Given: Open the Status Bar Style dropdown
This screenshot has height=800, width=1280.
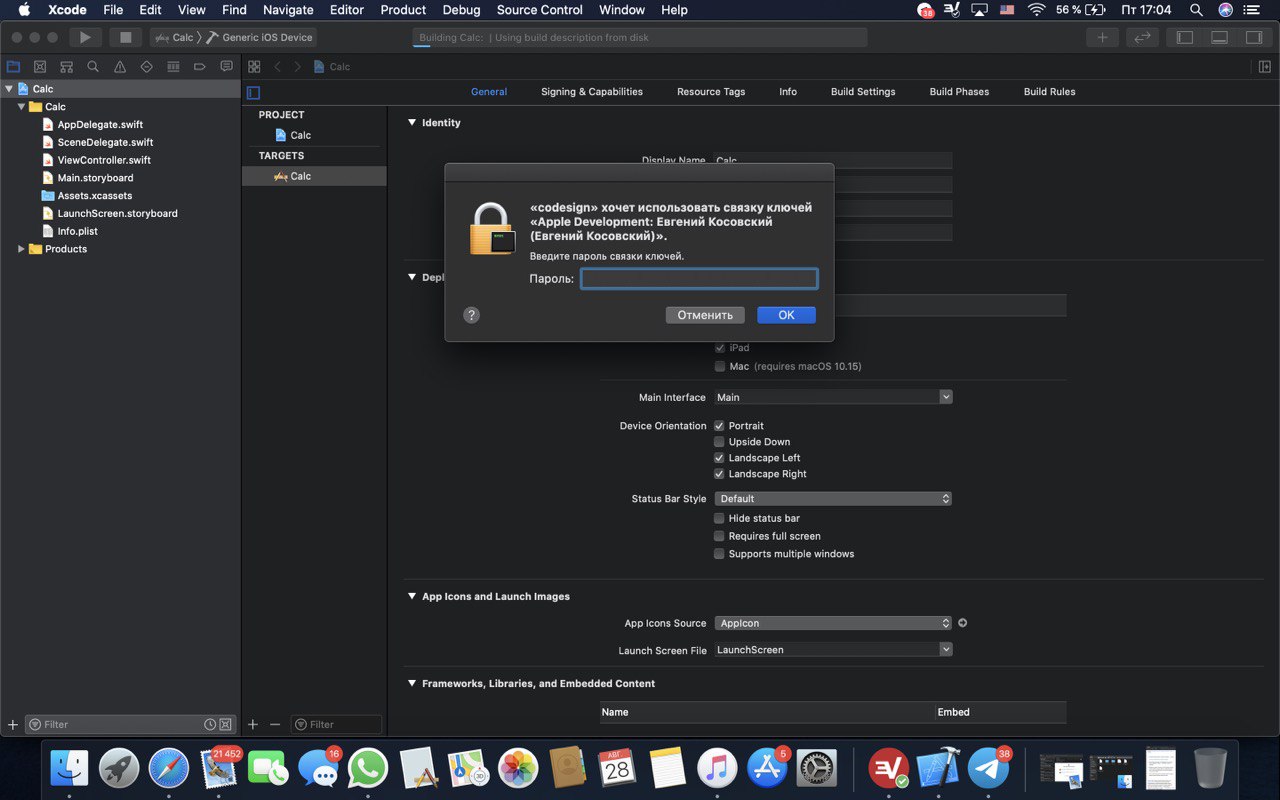Looking at the screenshot, I should click(833, 498).
